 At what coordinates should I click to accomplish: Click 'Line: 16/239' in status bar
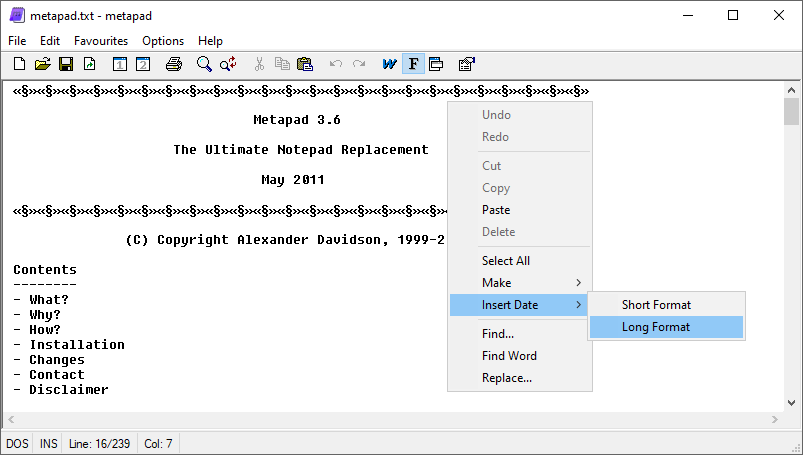(x=99, y=444)
